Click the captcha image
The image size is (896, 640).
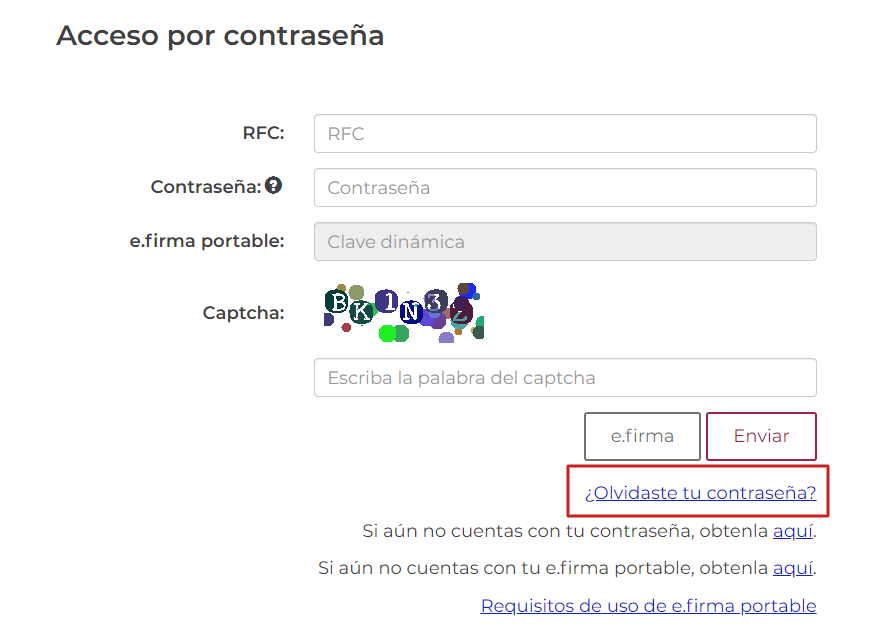coord(404,312)
